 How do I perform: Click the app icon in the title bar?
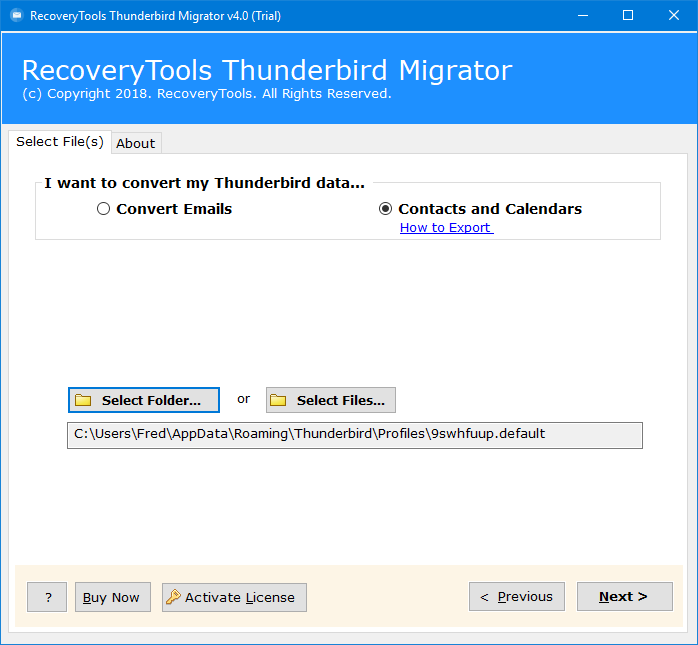click(15, 16)
